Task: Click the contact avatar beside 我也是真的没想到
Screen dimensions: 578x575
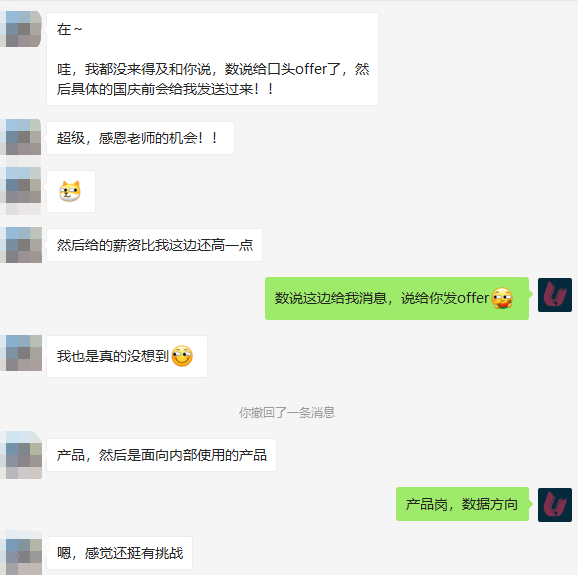Action: [21, 353]
